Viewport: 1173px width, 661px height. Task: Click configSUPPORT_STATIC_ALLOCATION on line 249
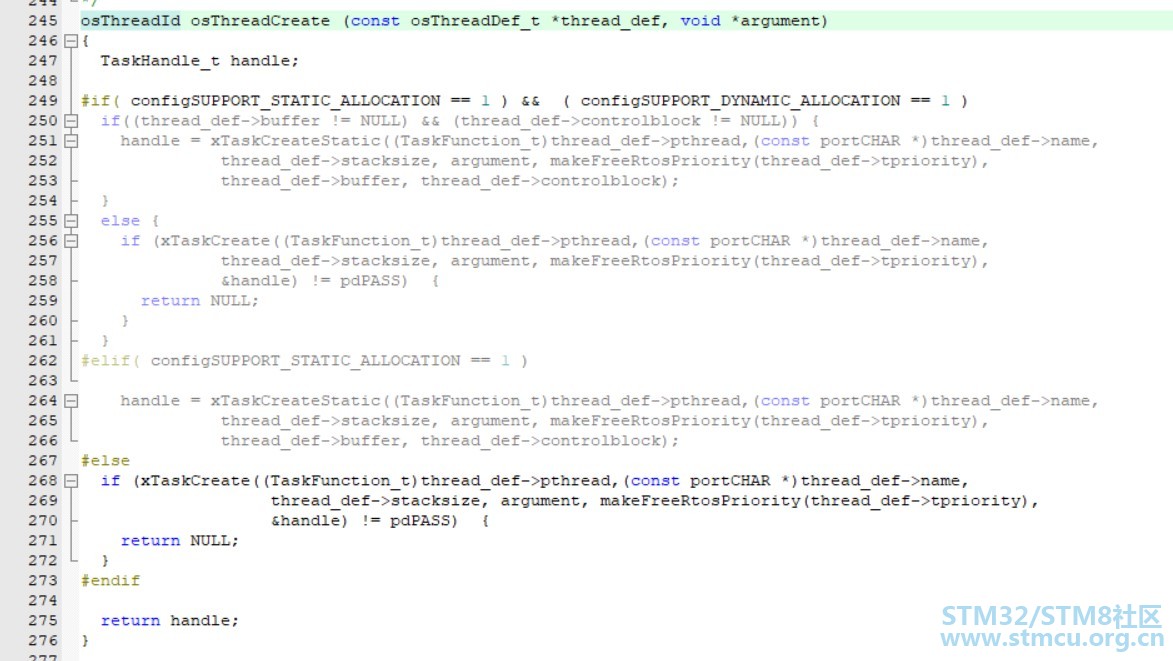pos(285,100)
